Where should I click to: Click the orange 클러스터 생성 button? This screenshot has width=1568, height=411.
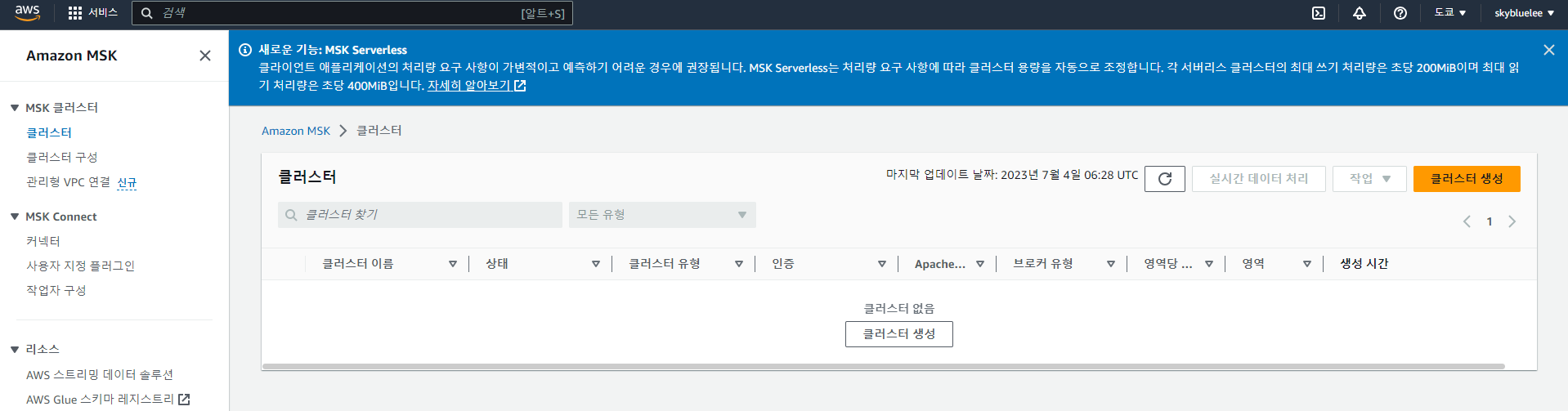[x=1467, y=179]
